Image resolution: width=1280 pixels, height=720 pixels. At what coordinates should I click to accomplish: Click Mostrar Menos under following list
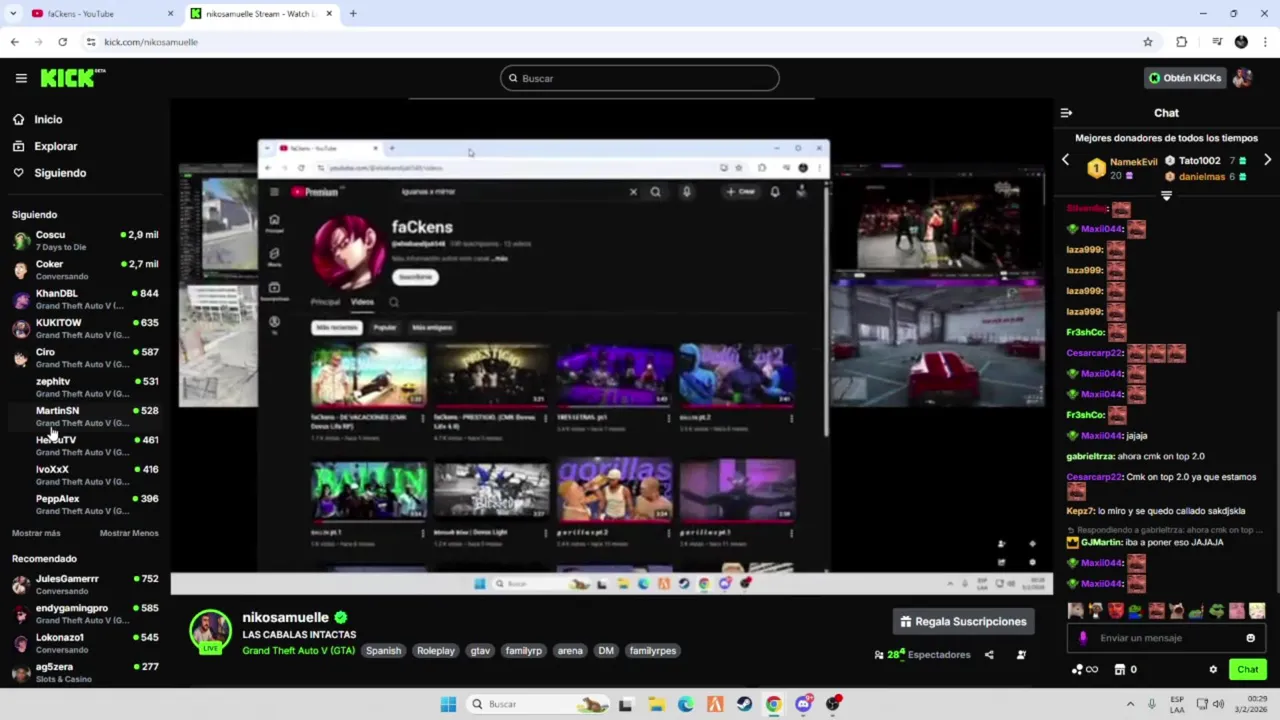129,533
